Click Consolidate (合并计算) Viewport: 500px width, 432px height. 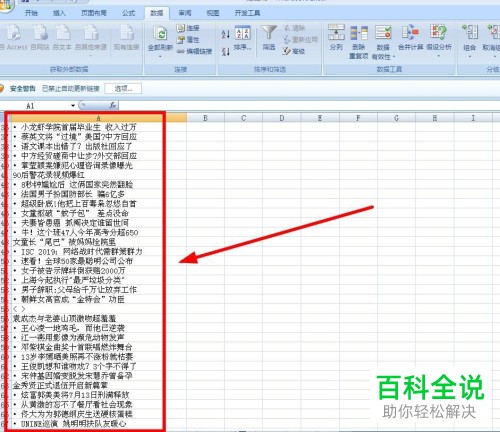click(x=410, y=37)
